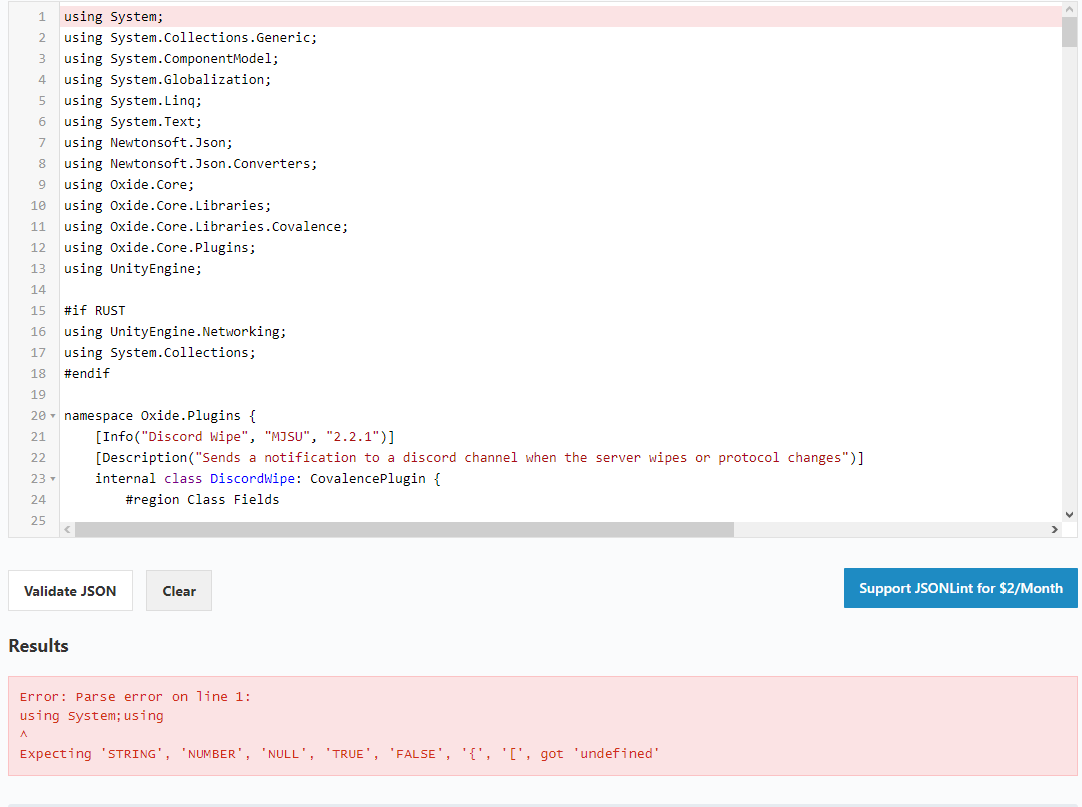This screenshot has height=807, width=1082.
Task: Click the horizontal scrollbar left arrow
Action: 67,529
